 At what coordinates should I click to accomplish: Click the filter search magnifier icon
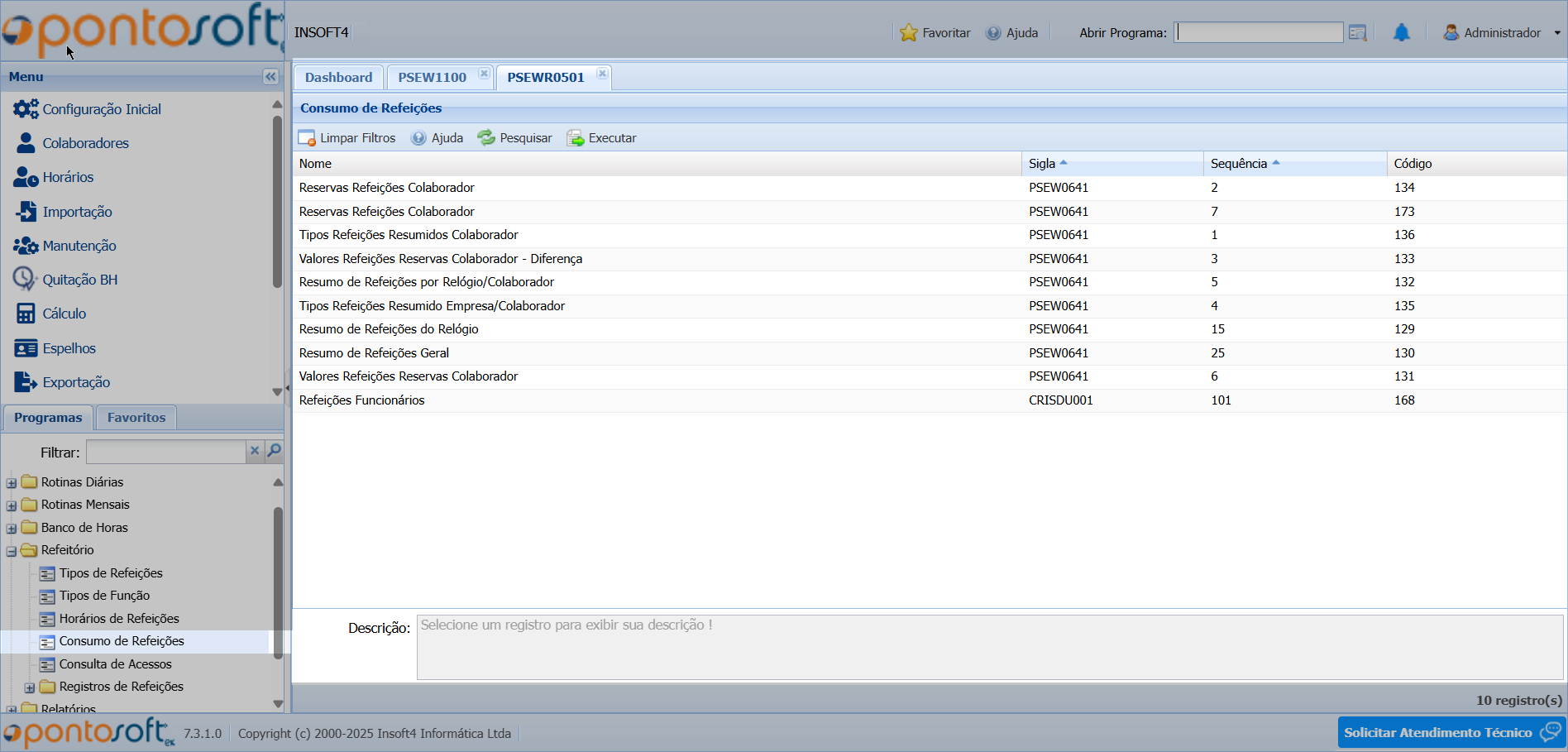click(274, 451)
